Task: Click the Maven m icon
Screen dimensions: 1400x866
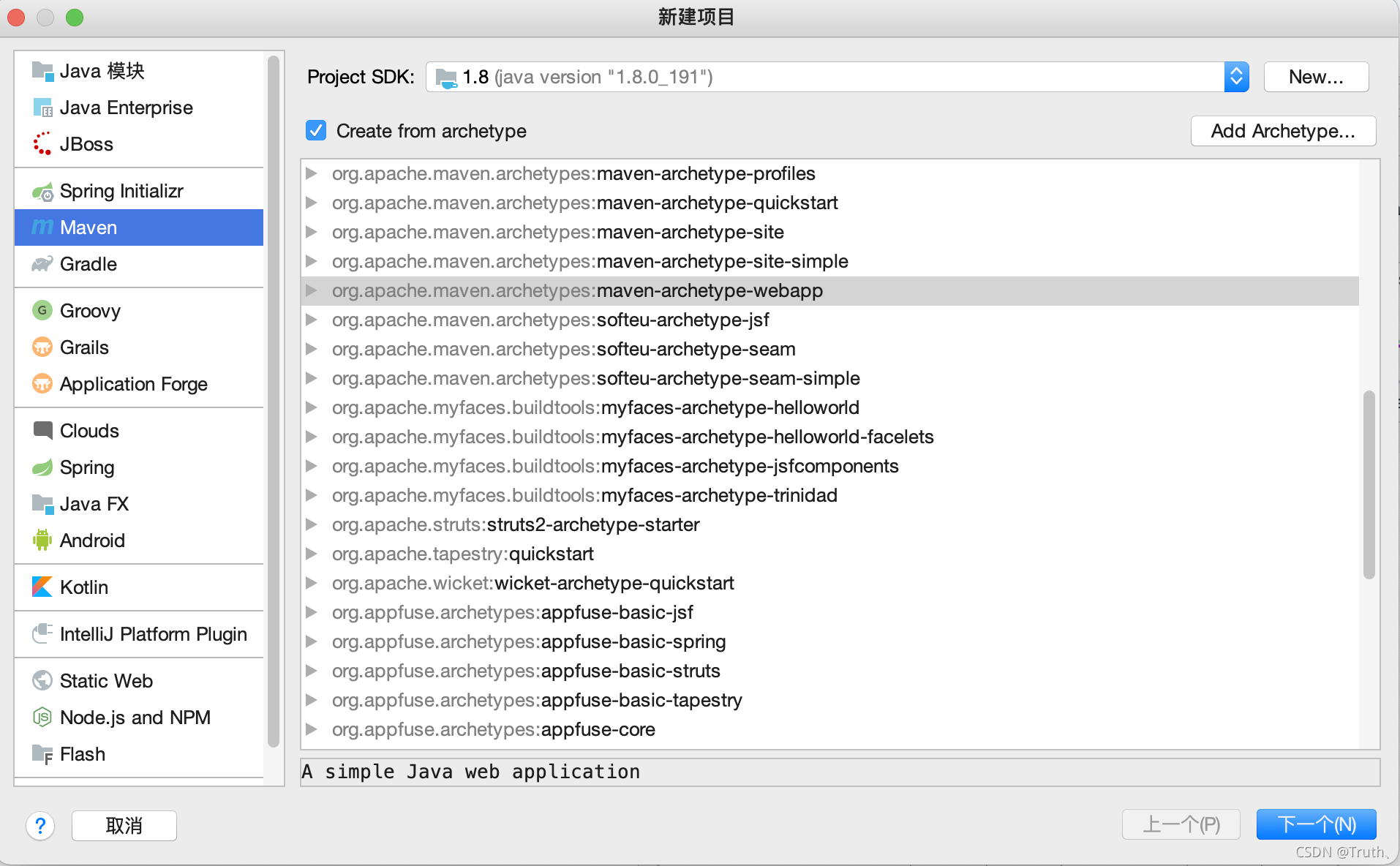Action: pyautogui.click(x=42, y=227)
